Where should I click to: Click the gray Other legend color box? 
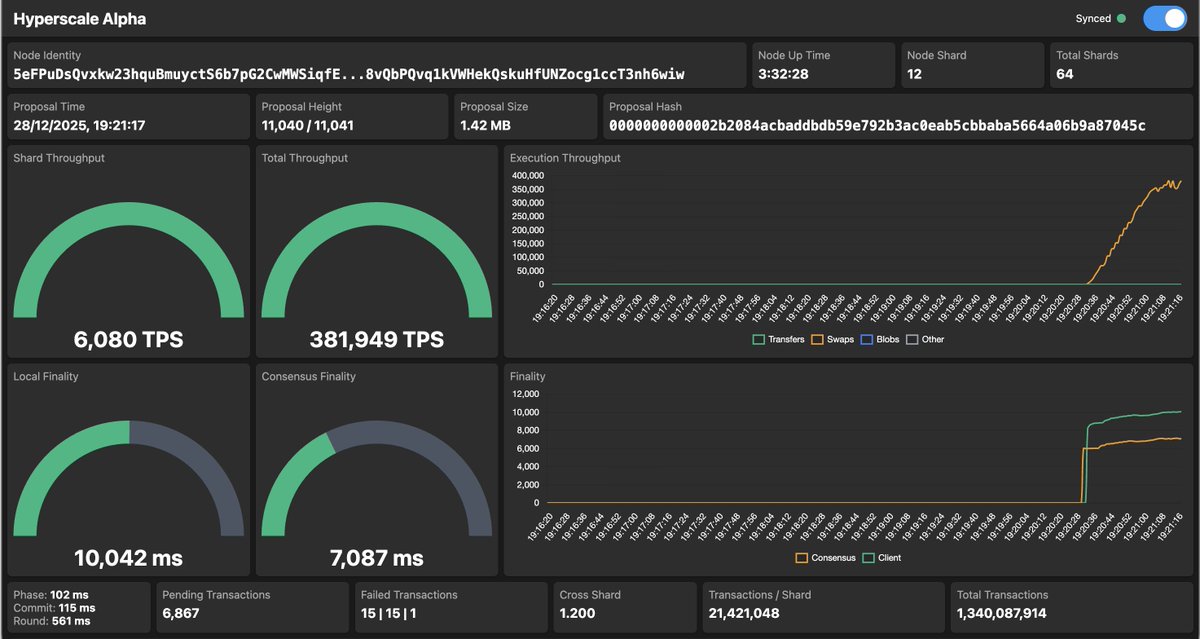[x=911, y=339]
